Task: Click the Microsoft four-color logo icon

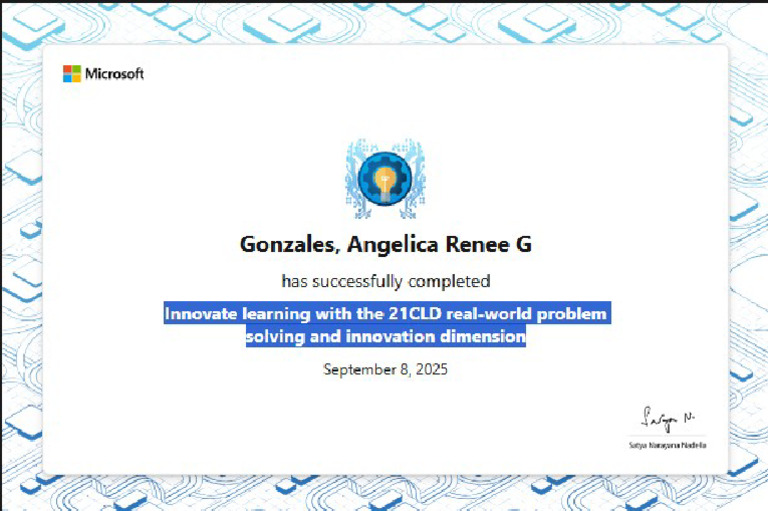Action: (72, 73)
